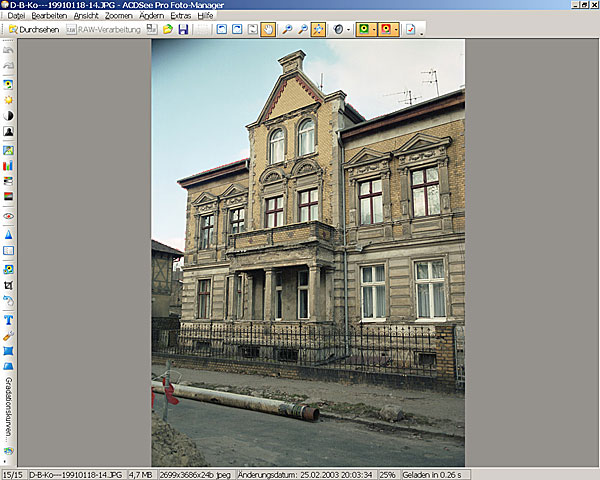
Task: Select the crop tool in sidebar
Action: coord(9,285)
